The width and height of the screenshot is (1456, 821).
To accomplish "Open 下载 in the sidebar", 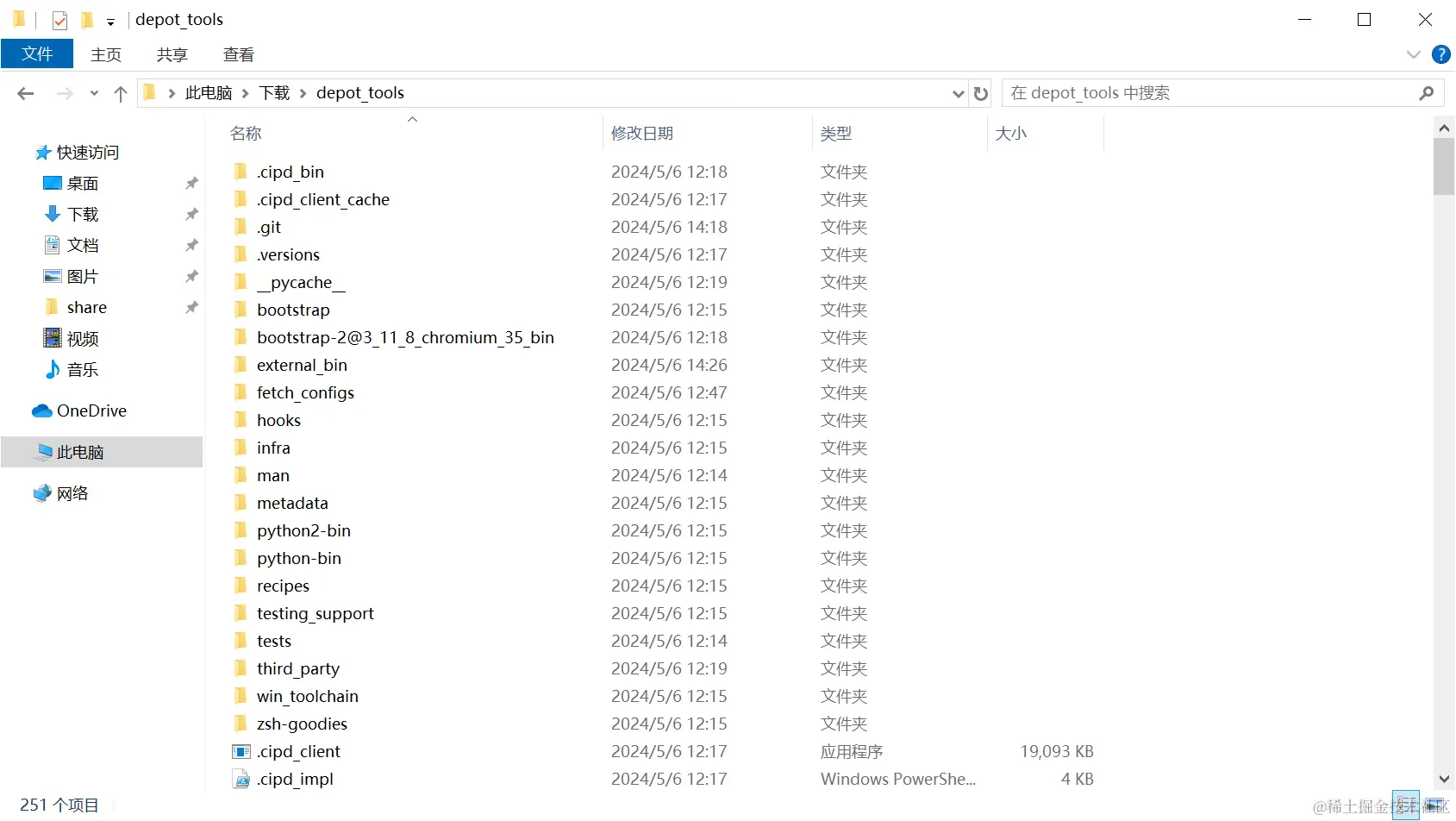I will tap(83, 215).
